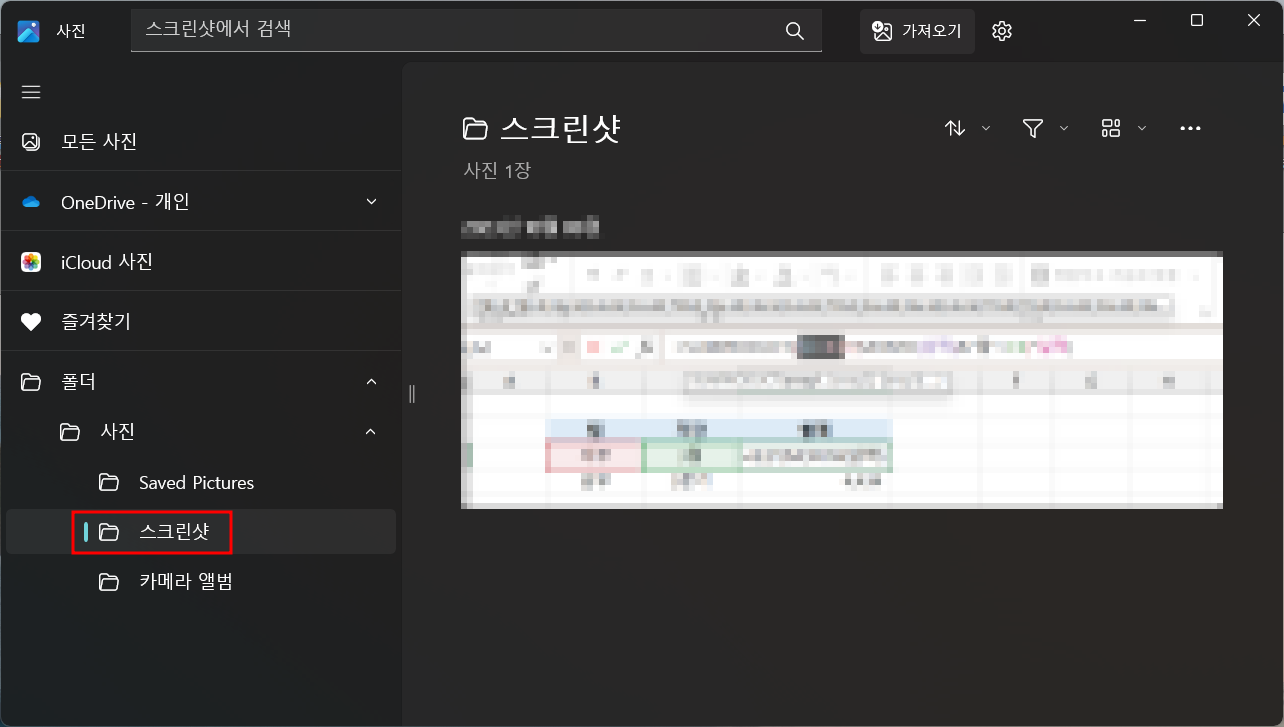
Task: Click the 카메라 앨범 folder icon
Action: point(109,582)
